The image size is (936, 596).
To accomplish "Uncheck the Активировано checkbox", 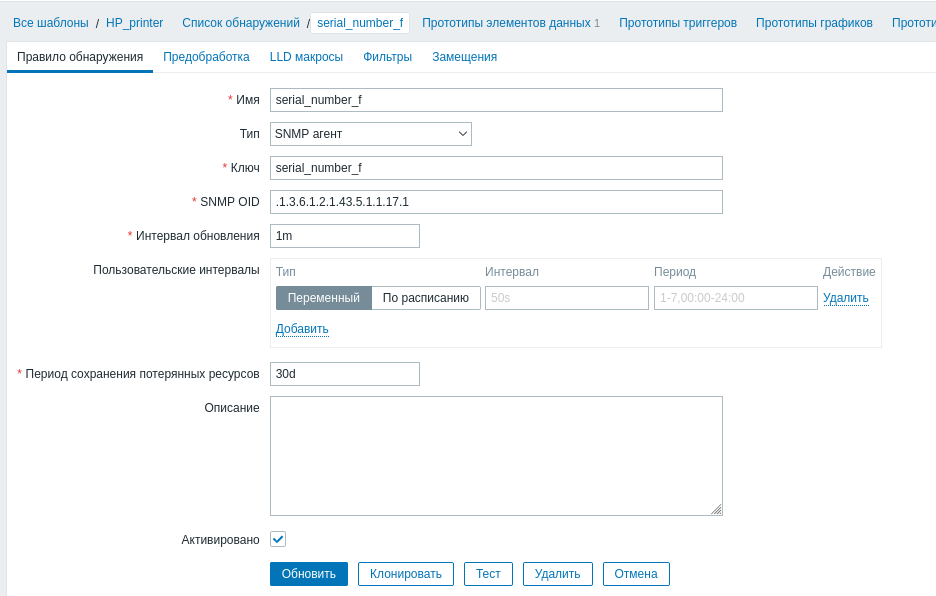I will pyautogui.click(x=277, y=539).
